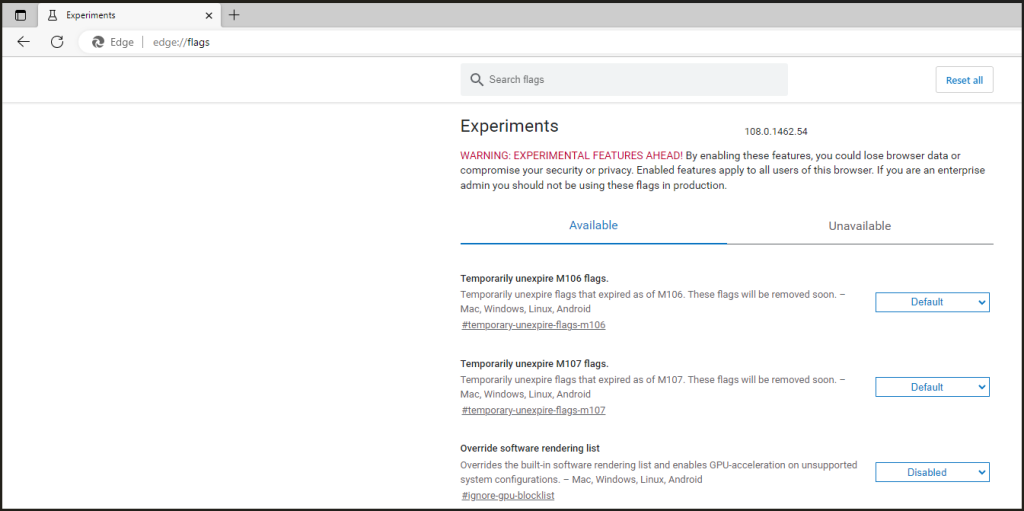Go back using the back arrow
This screenshot has width=1024, height=511.
(24, 42)
